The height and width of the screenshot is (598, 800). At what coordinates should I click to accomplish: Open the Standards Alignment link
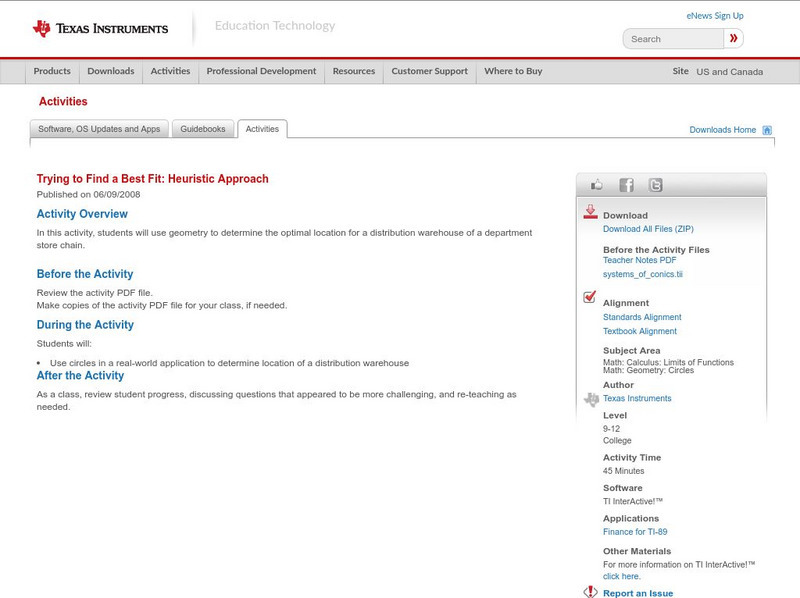[641, 317]
